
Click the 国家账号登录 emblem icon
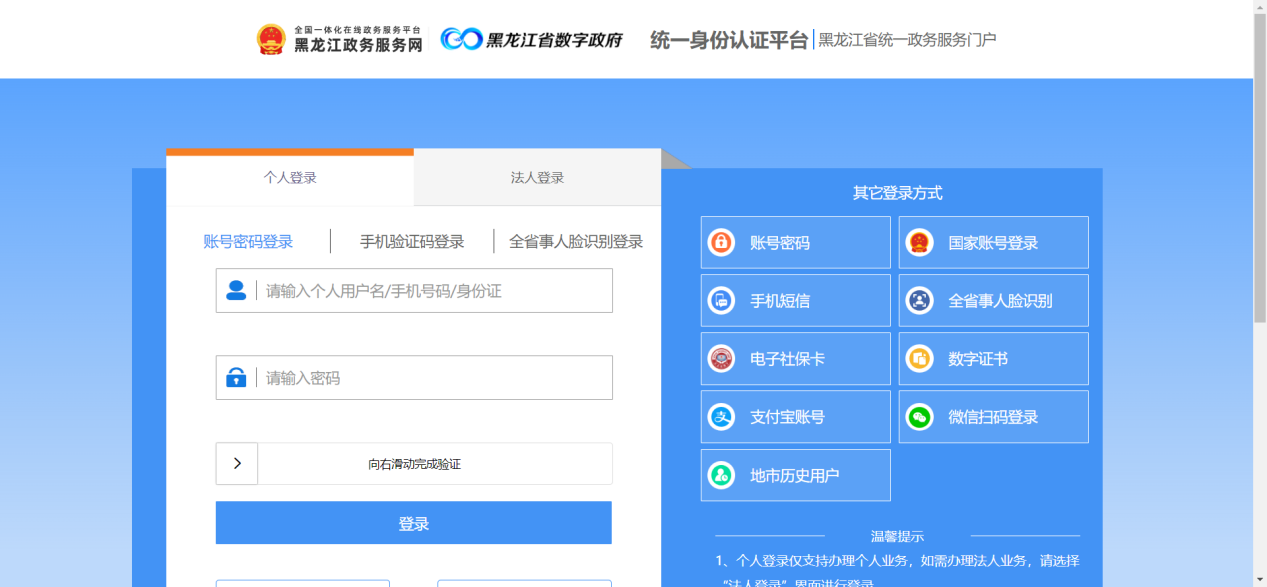[919, 243]
